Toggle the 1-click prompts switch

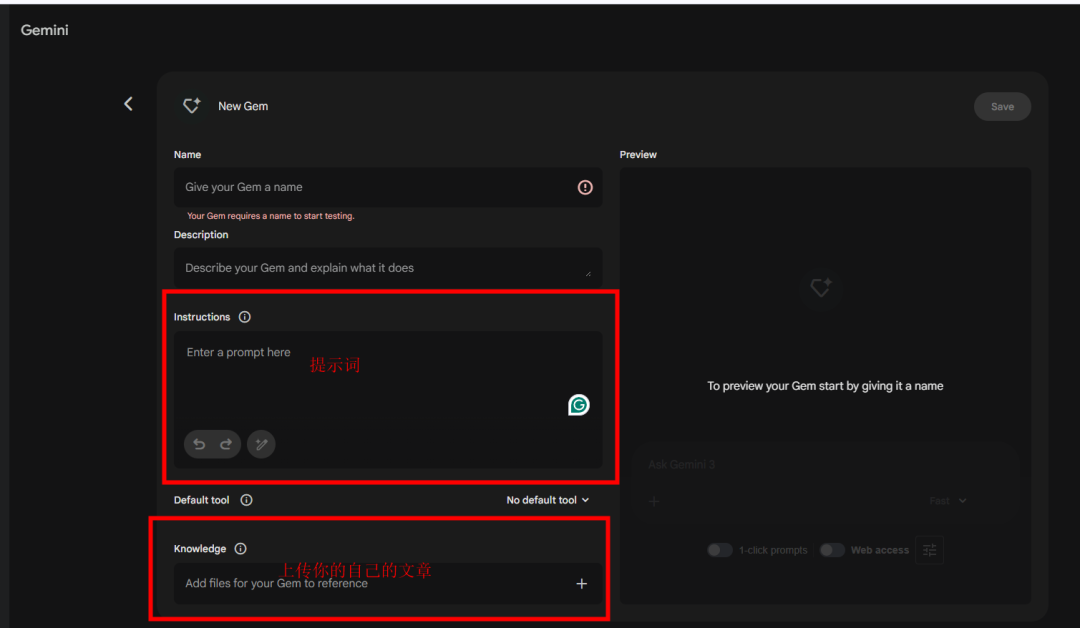point(720,550)
